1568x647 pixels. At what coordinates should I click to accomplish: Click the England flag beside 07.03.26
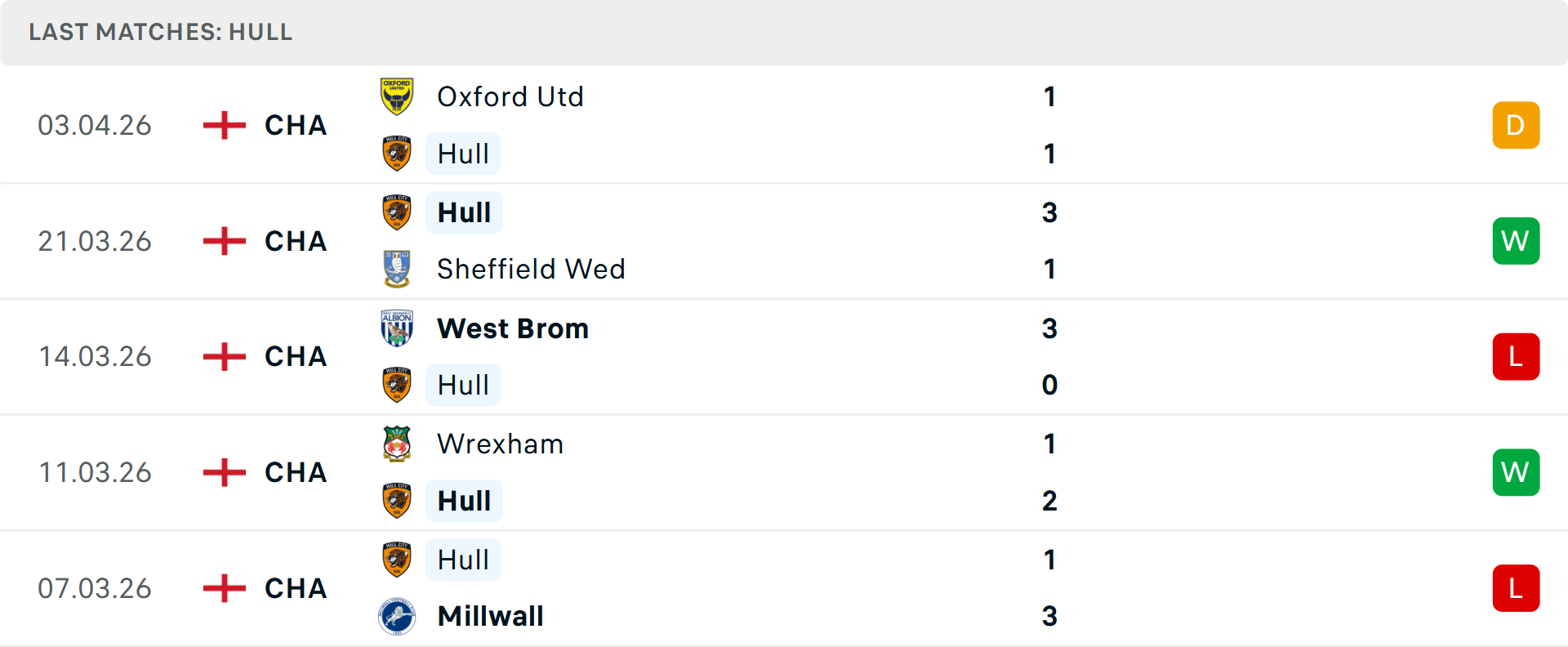point(222,588)
